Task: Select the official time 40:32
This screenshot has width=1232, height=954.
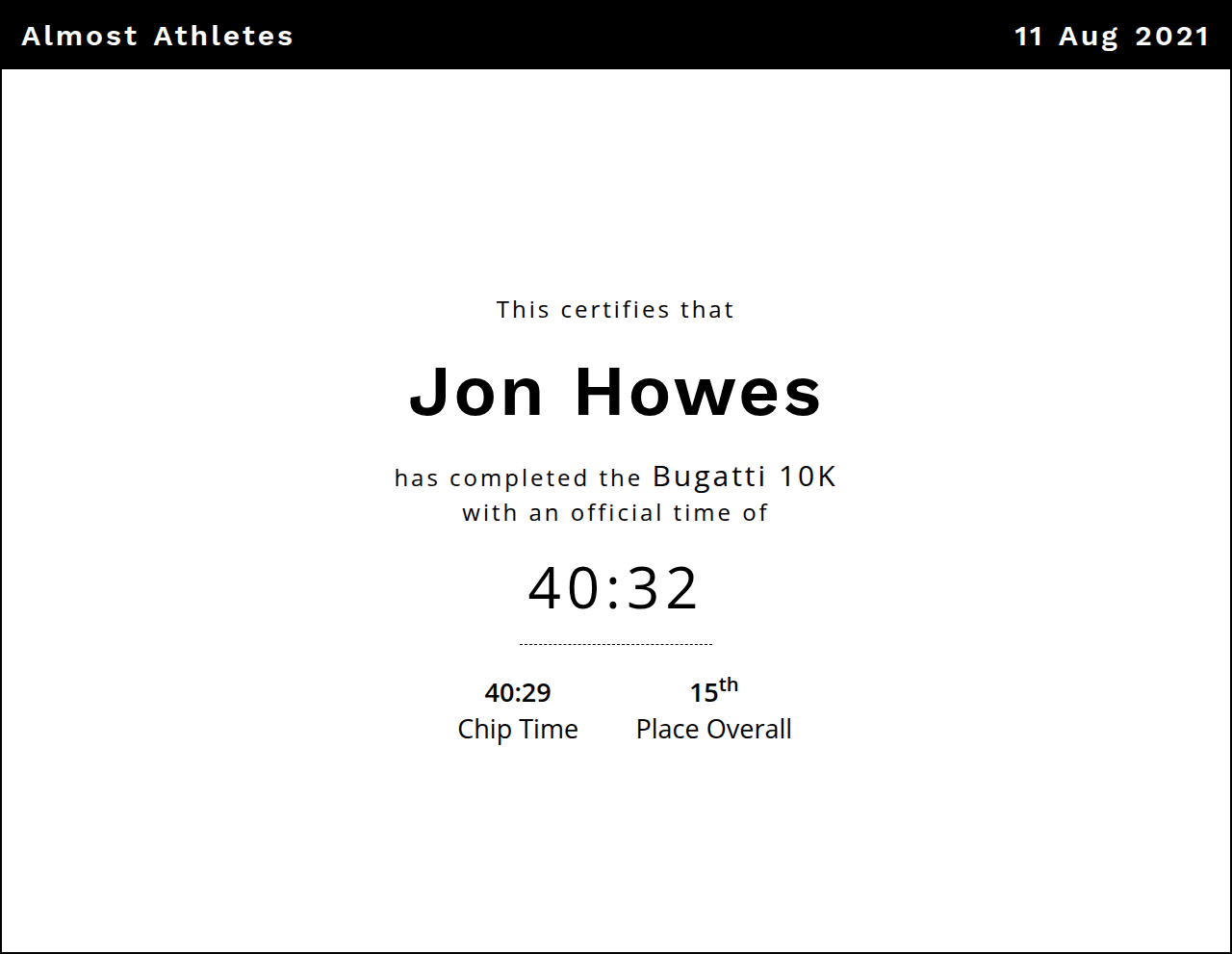Action: coord(614,588)
